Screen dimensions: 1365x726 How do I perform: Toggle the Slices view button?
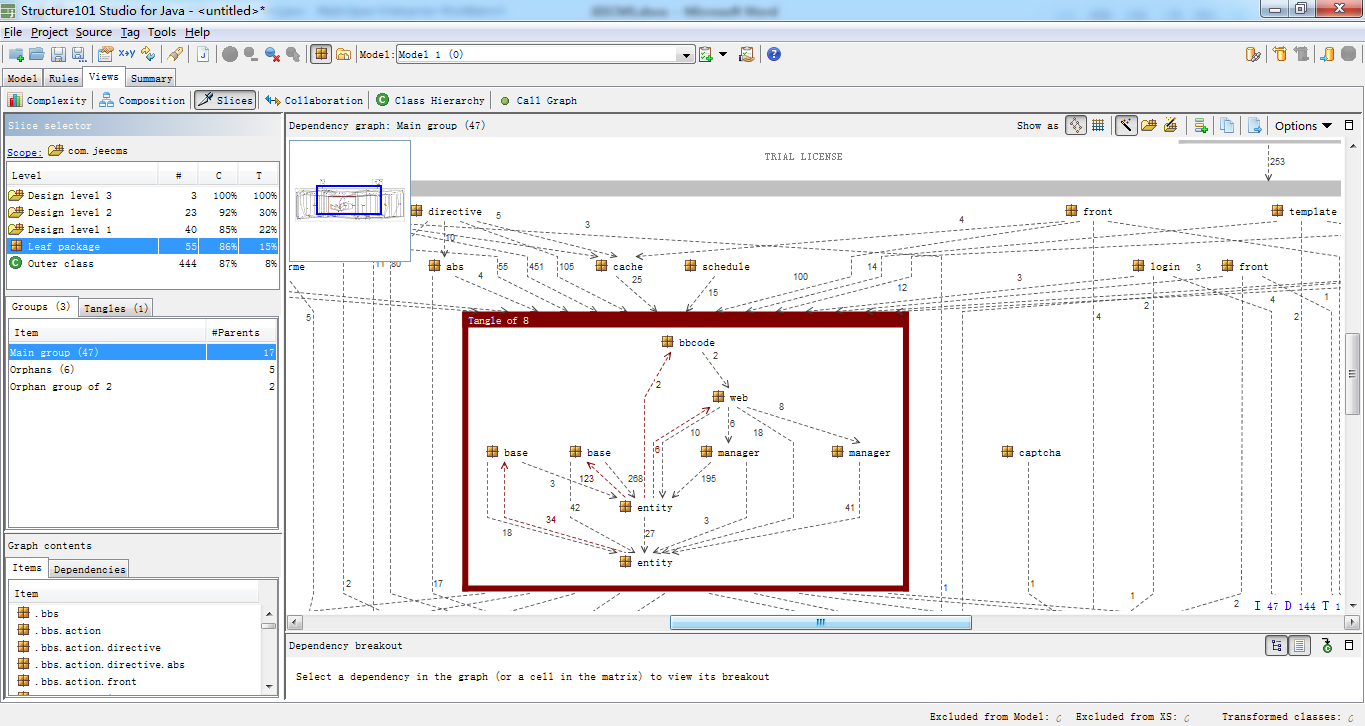tap(225, 100)
